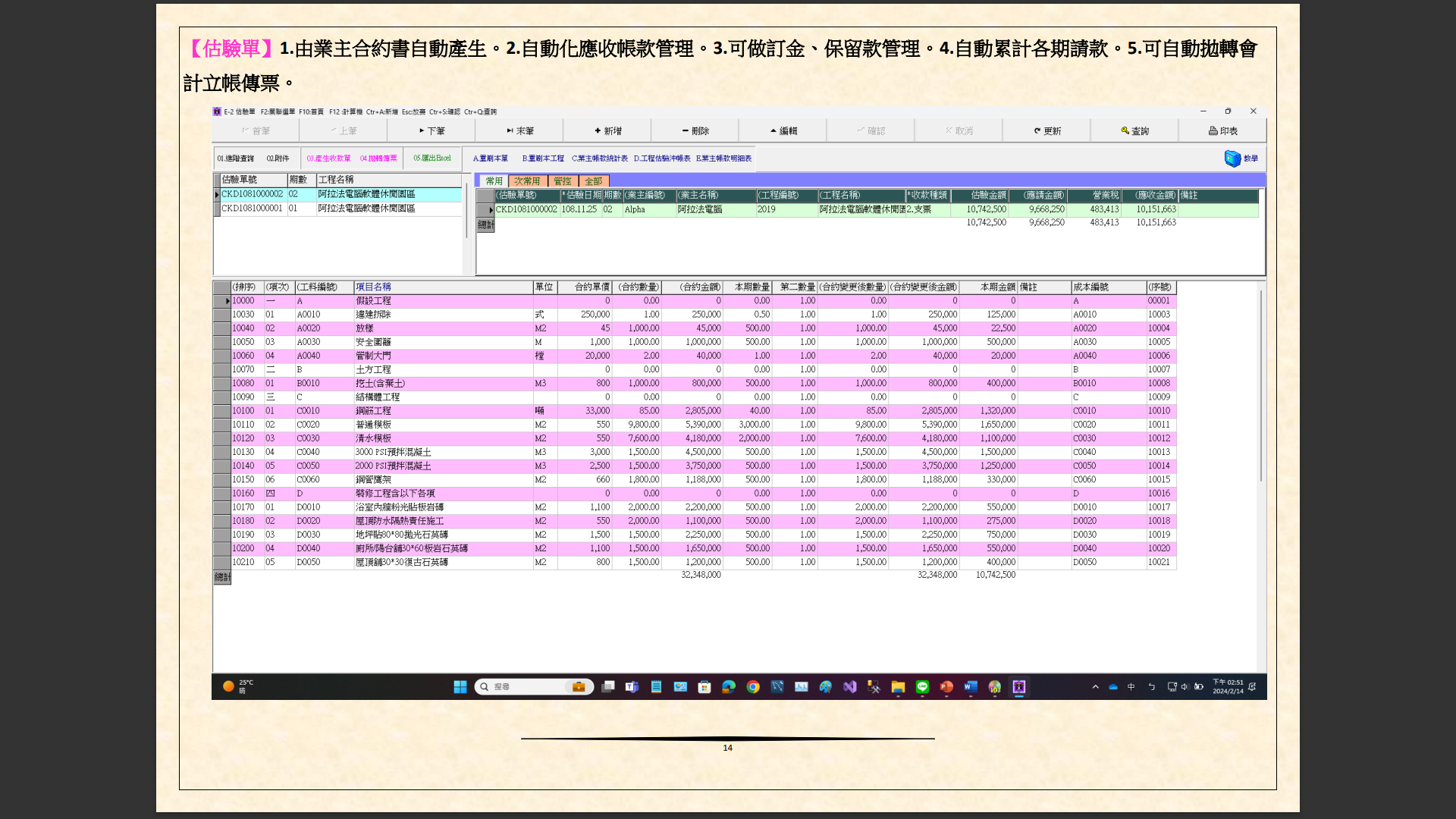Click the vertical scrollbar of item grid
Viewport: 1456px width, 819px height.
click(1260, 387)
